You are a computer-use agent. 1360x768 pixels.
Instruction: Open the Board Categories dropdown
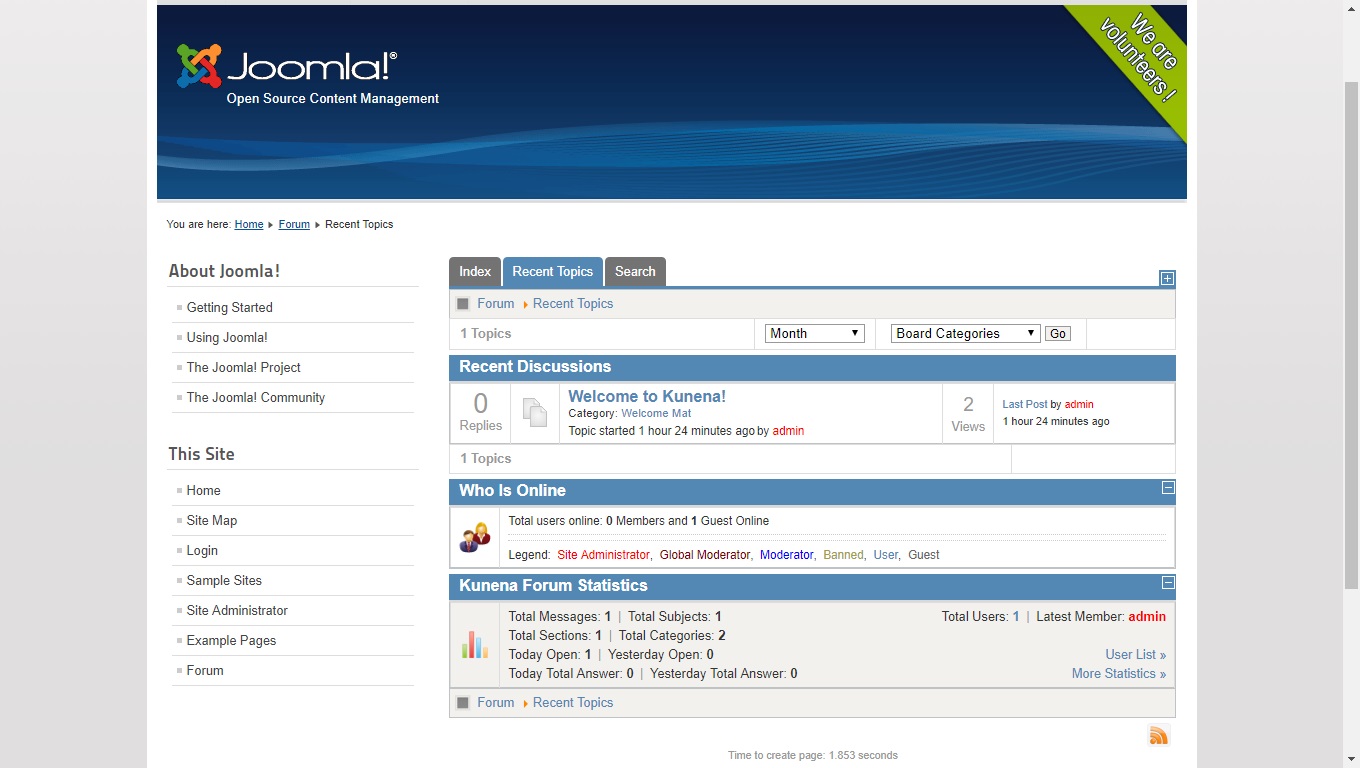(x=966, y=333)
